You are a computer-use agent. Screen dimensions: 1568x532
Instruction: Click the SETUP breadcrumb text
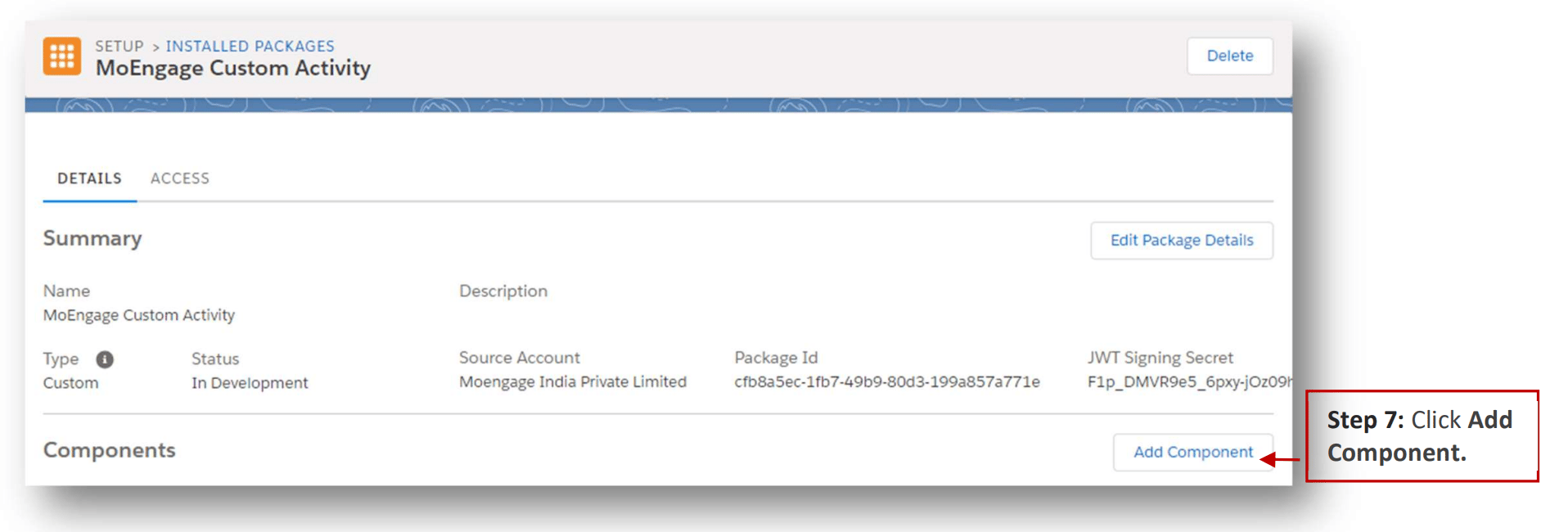[119, 46]
